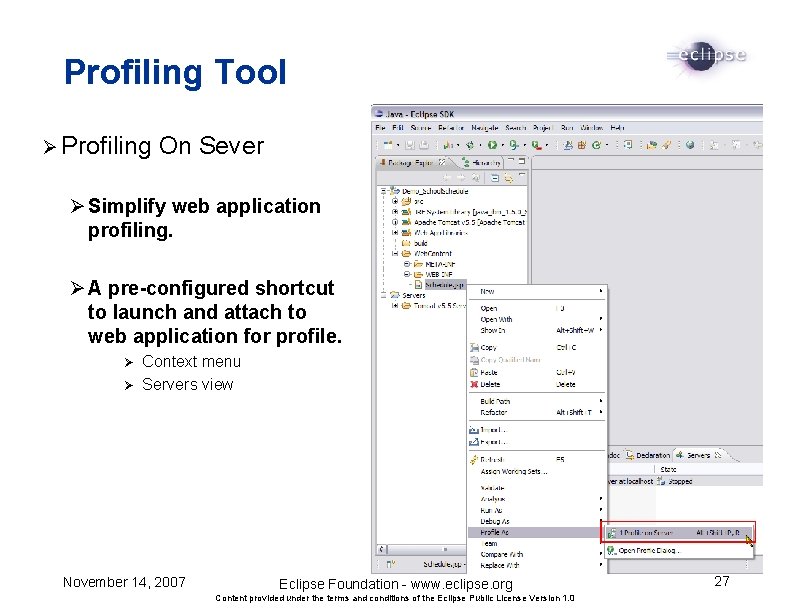Image resolution: width=792 pixels, height=612 pixels.
Task: Open the Edit menu
Action: [398, 128]
